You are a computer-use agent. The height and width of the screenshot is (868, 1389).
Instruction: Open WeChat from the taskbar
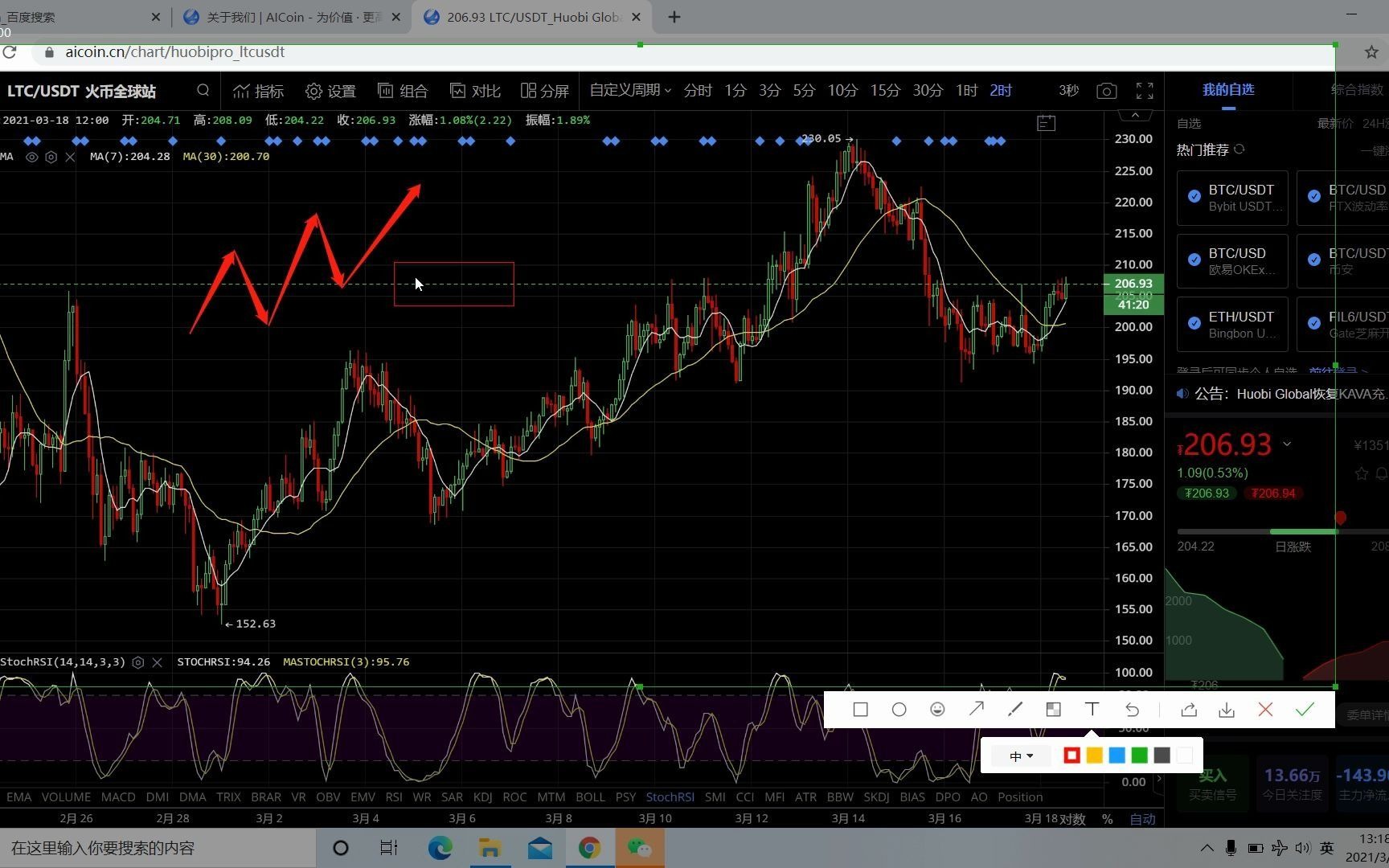tap(640, 848)
